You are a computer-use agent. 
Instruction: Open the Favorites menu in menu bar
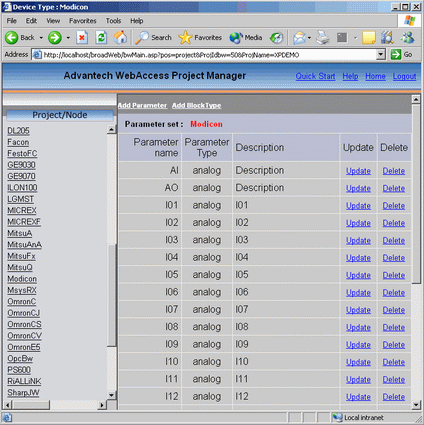(x=83, y=21)
